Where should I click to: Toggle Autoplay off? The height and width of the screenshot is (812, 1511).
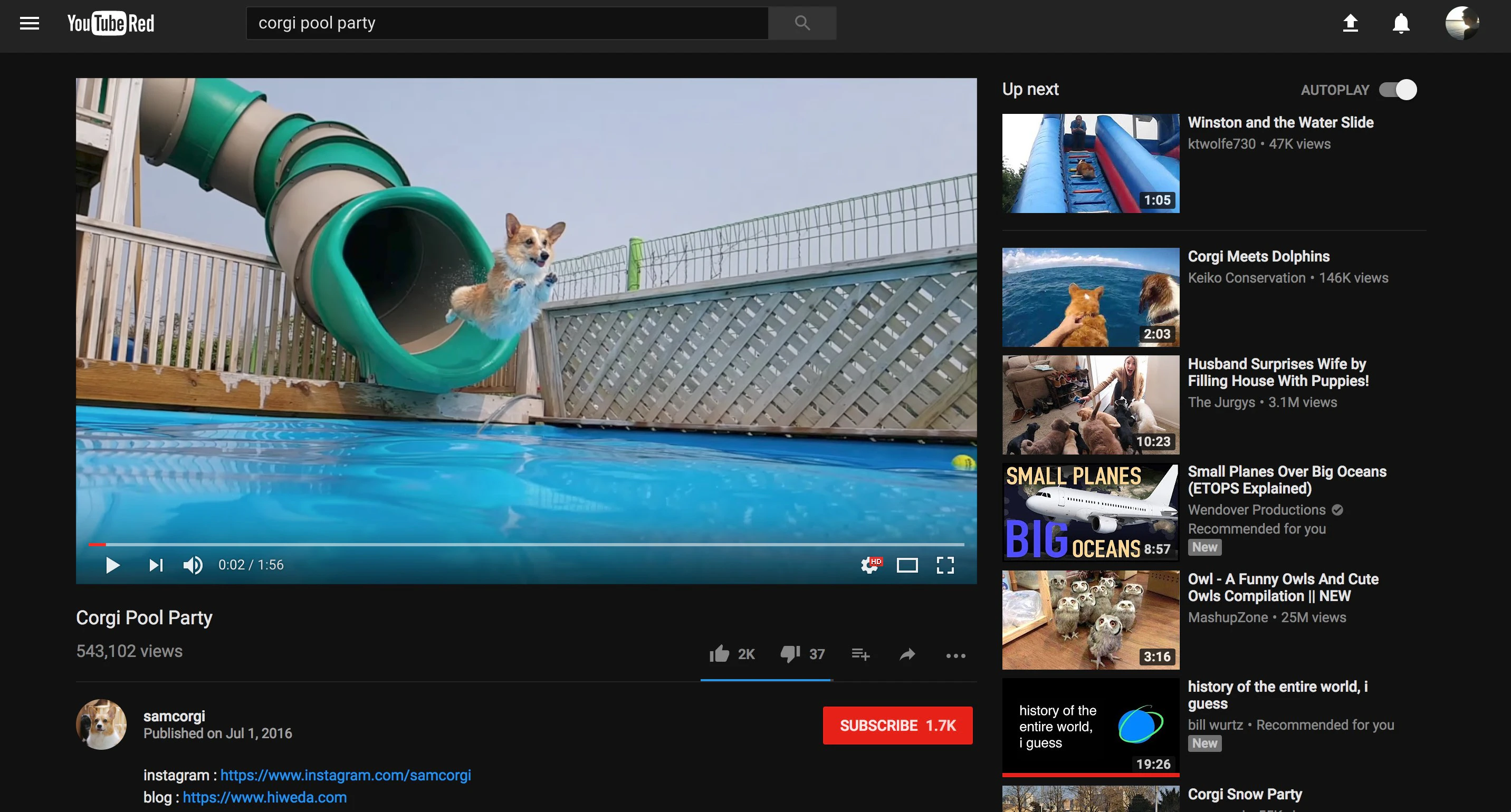click(x=1399, y=89)
